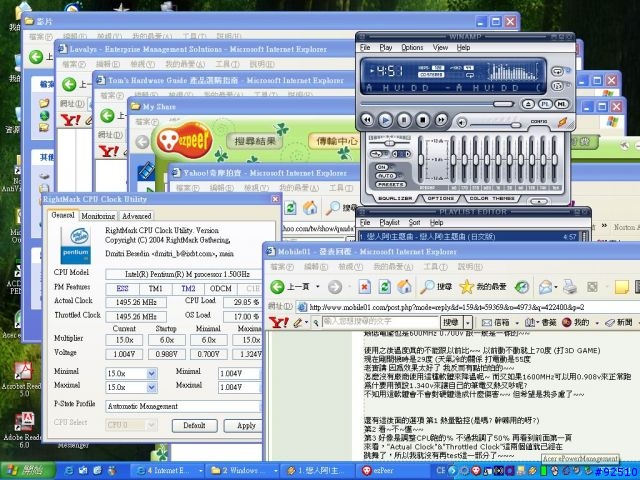Click History icon in Mobile01 IE toolbar

point(522,287)
